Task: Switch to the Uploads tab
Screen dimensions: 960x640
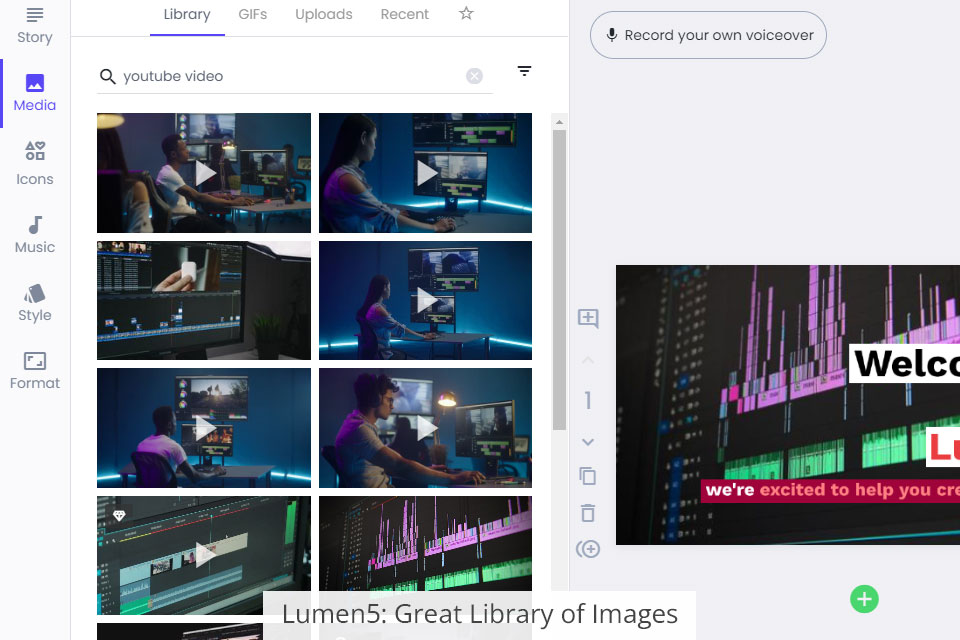Action: tap(323, 15)
